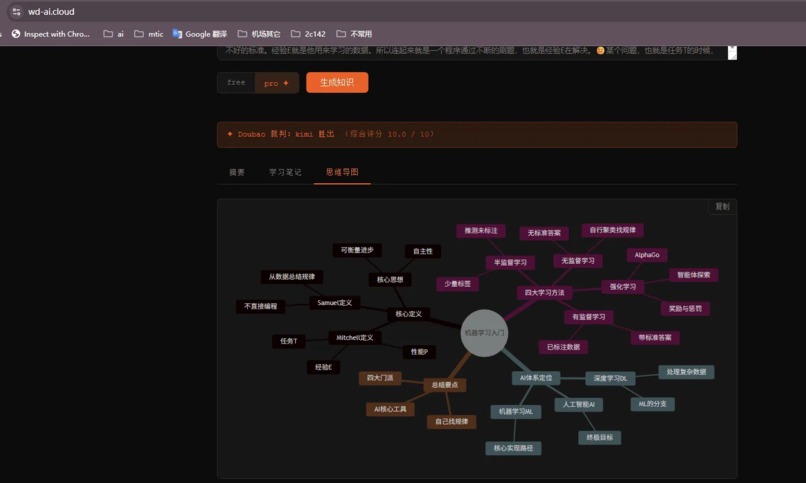Image resolution: width=806 pixels, height=483 pixels.
Task: Select the 总结要点 node
Action: pyautogui.click(x=445, y=385)
